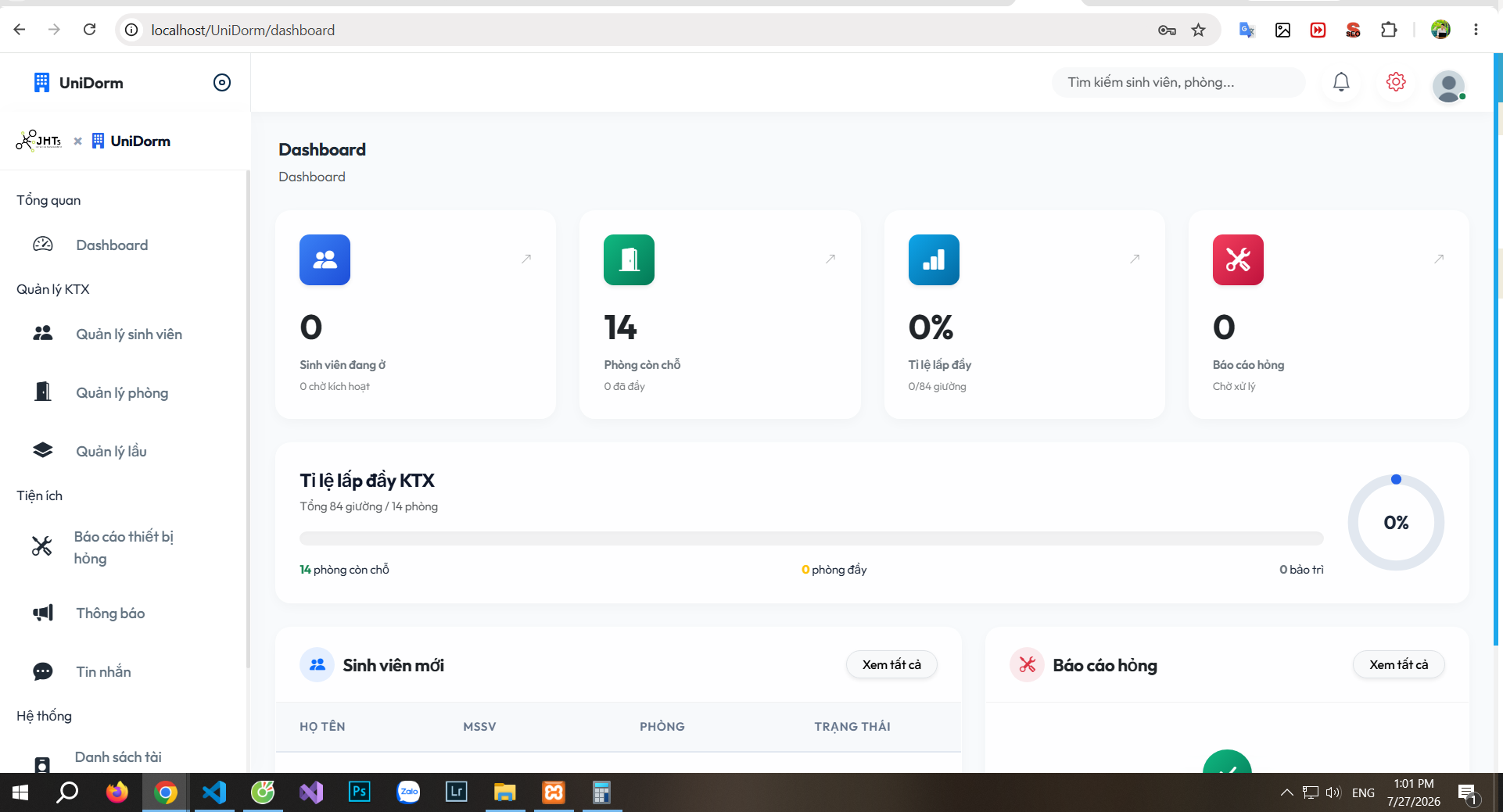Click the address bar URL
Image resolution: width=1503 pixels, height=812 pixels.
(243, 30)
